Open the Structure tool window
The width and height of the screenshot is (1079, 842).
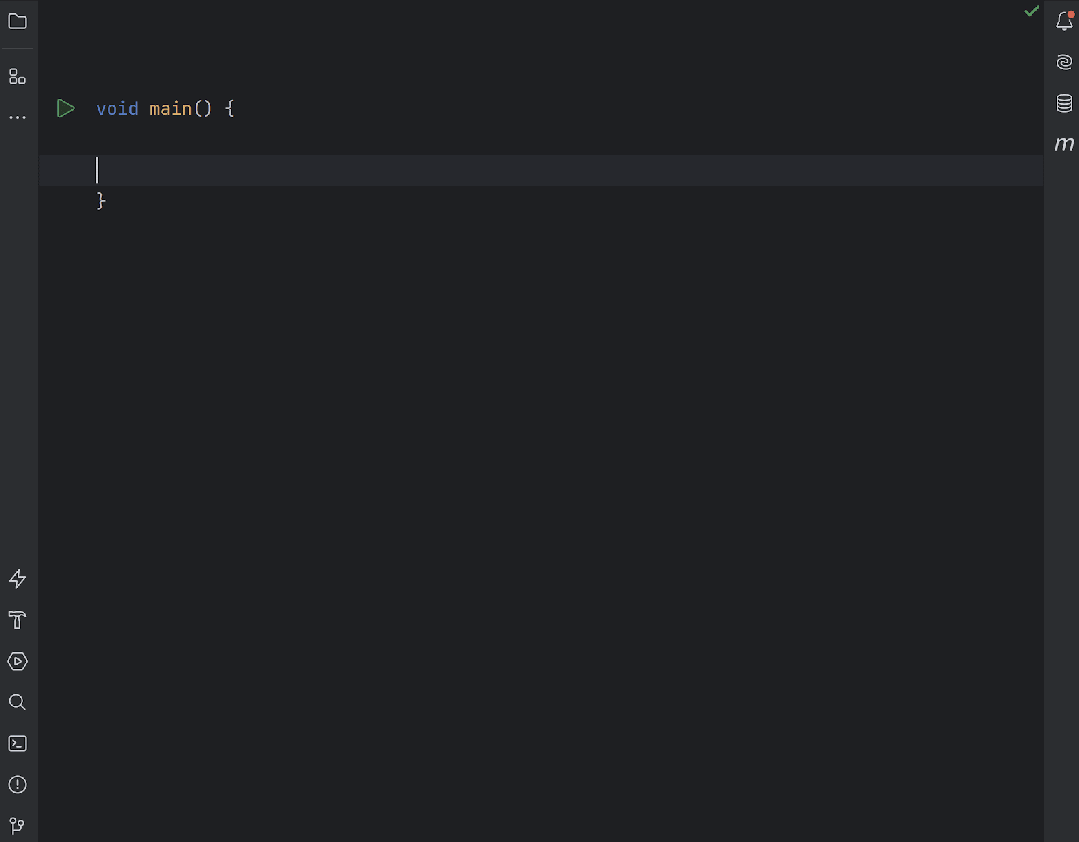pos(17,75)
